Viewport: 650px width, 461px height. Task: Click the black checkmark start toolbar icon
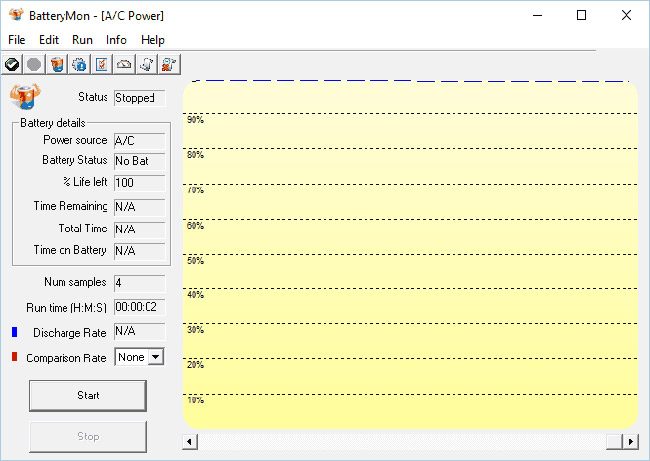click(x=12, y=64)
